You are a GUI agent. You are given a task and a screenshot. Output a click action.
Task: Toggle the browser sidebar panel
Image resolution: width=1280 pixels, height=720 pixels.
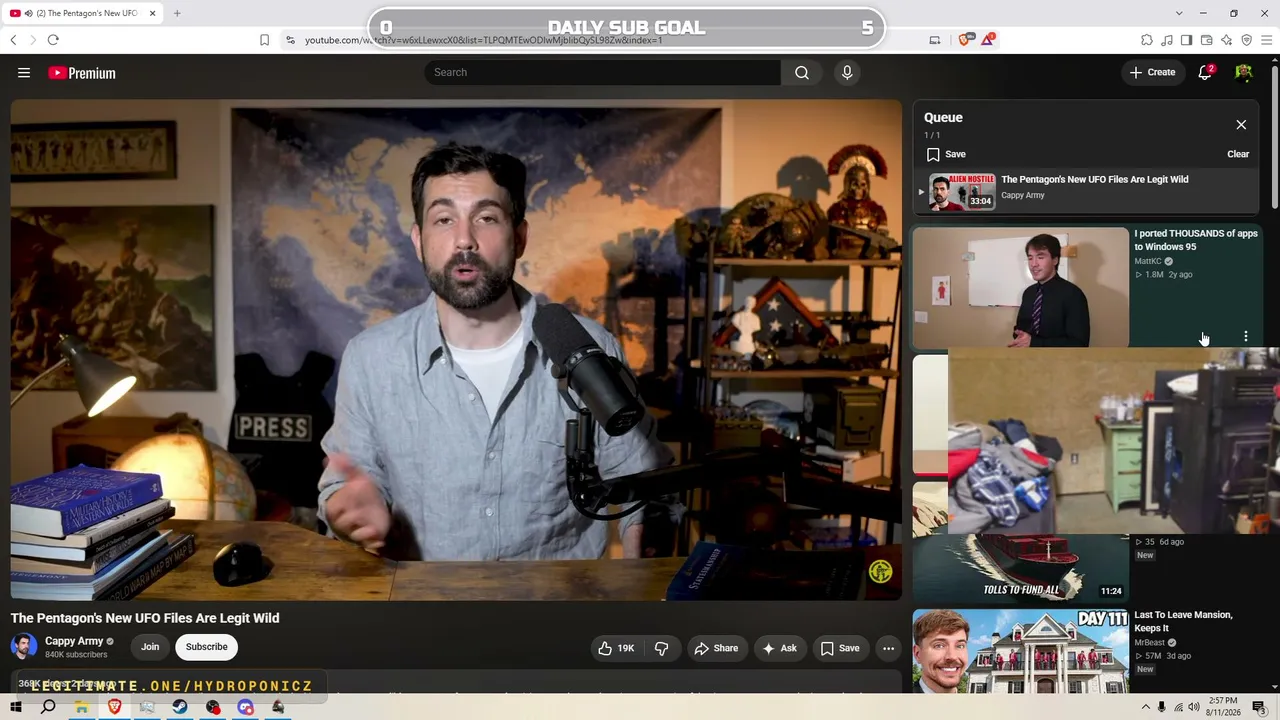click(1187, 40)
